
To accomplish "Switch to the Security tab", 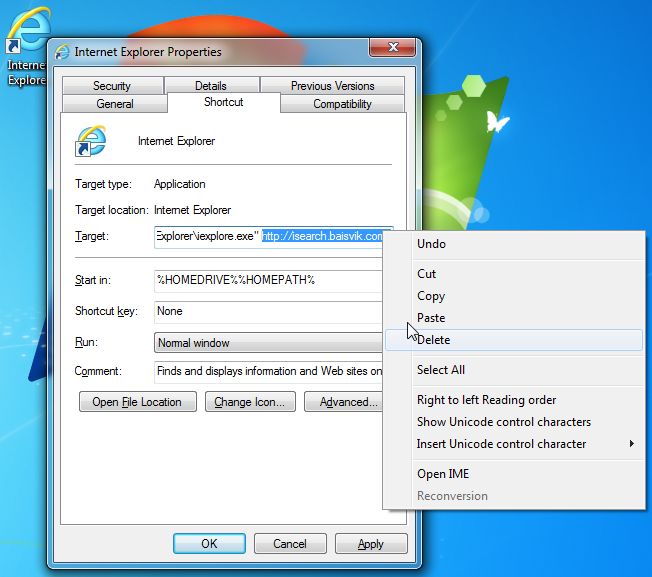I will [112, 86].
